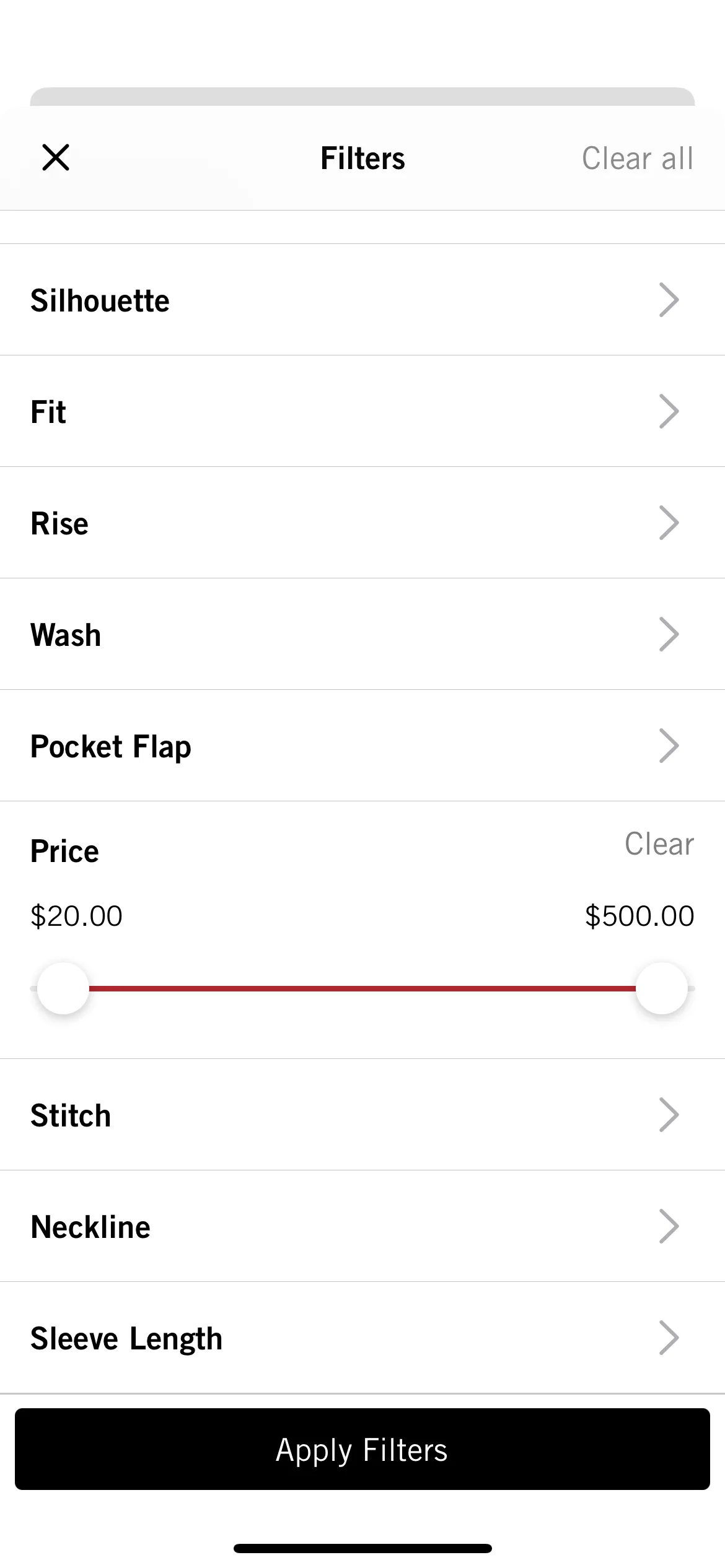
Task: Close the Filters panel with X icon
Action: click(x=56, y=157)
